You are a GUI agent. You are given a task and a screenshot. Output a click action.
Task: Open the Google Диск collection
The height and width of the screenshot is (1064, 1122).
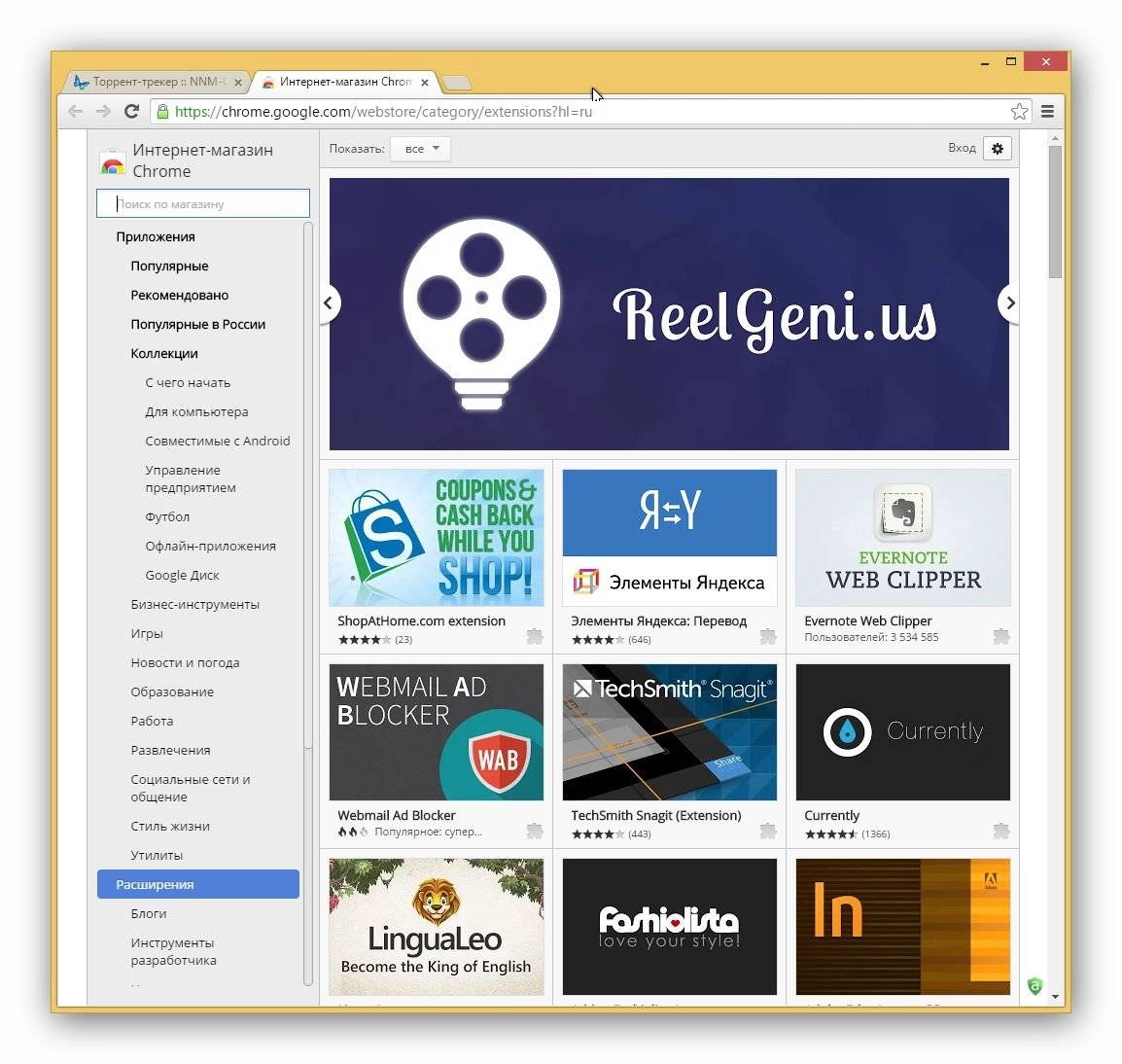coord(183,576)
